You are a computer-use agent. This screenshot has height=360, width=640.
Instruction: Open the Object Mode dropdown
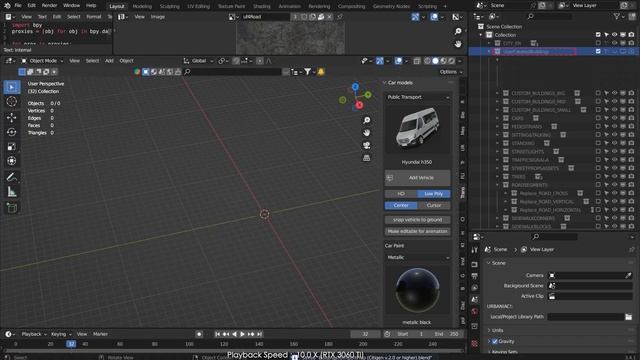(x=42, y=61)
